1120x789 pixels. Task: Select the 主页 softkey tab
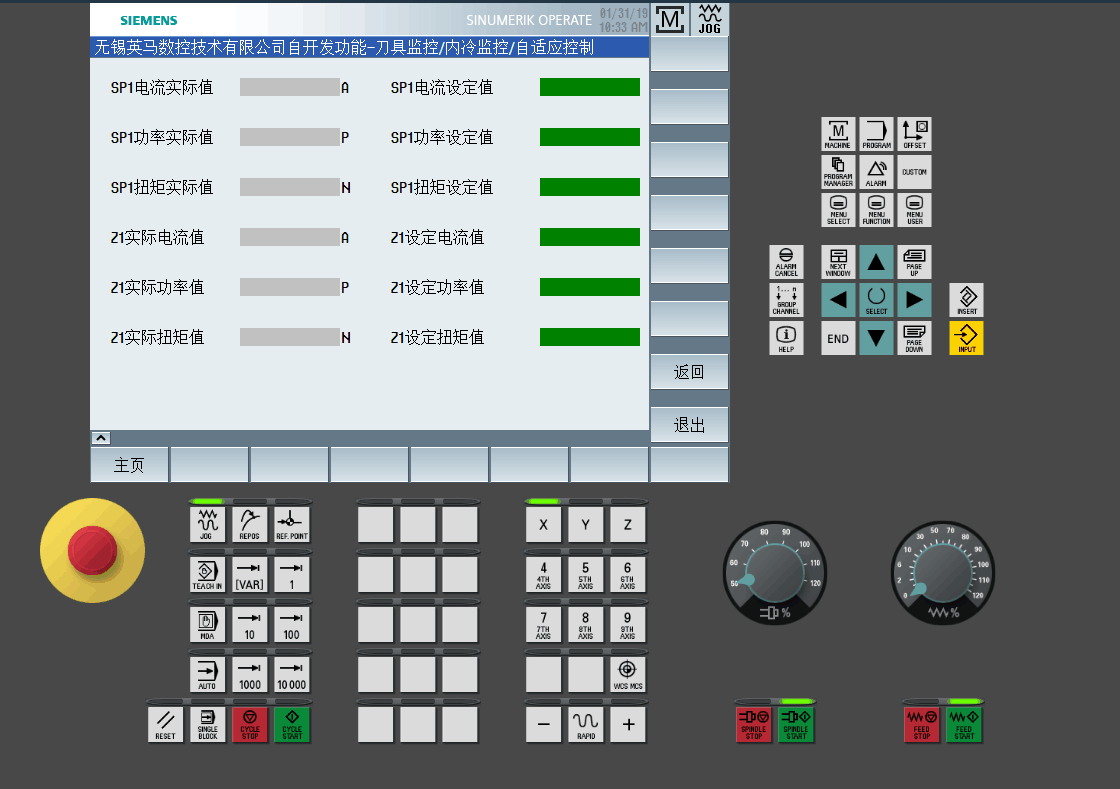(129, 465)
